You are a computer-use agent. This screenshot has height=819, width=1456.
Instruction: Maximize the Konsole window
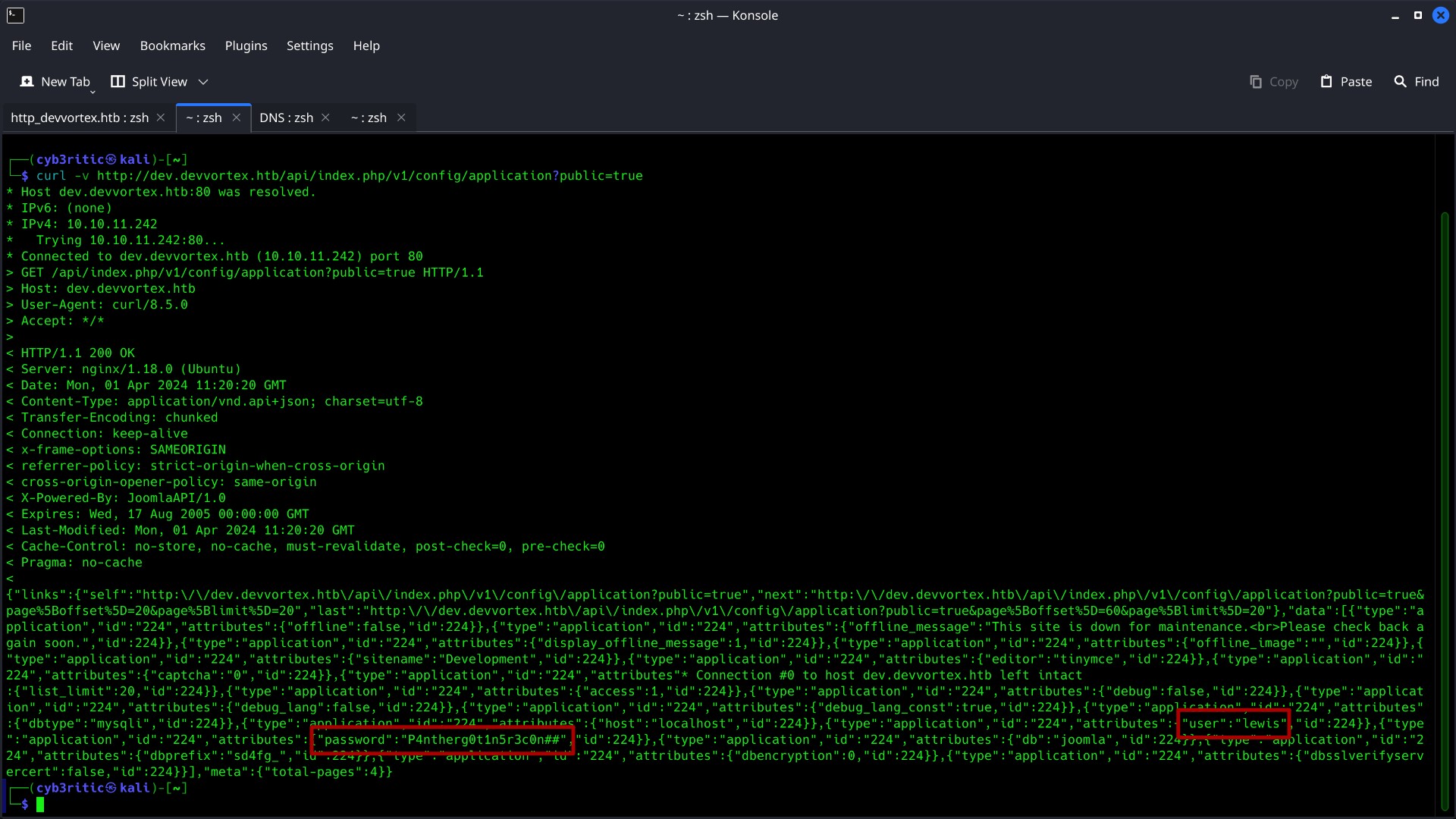(1418, 15)
